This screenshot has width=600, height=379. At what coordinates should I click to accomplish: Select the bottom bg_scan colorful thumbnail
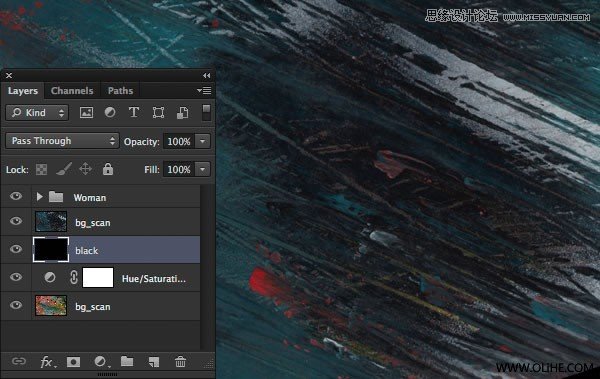[x=51, y=305]
